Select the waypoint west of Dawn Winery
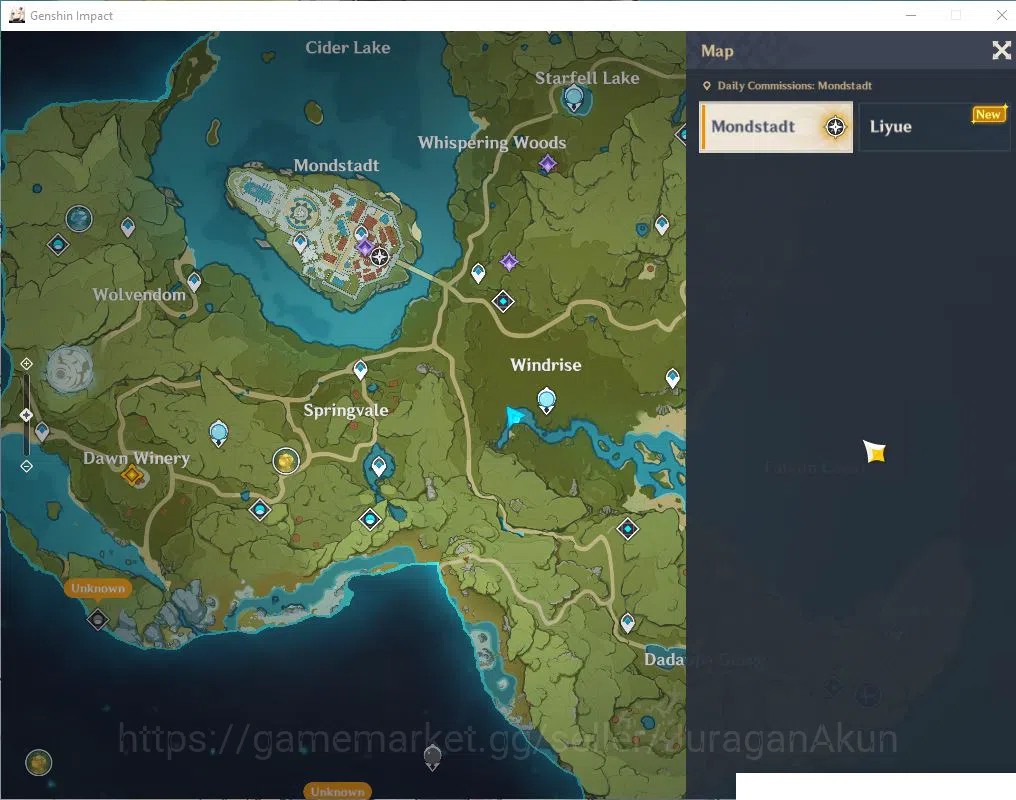The image size is (1016, 800). pos(42,431)
